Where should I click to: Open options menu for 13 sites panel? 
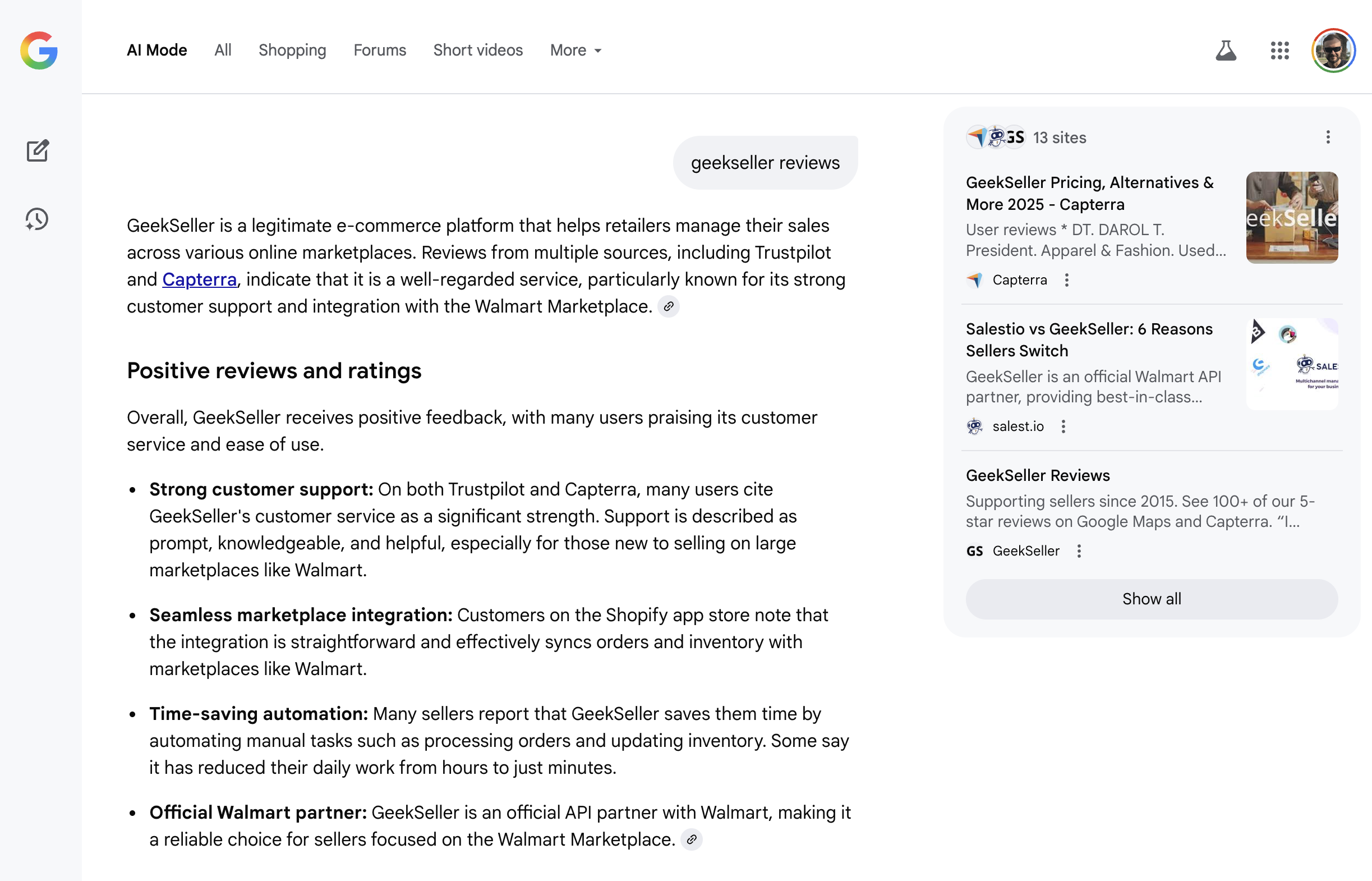(1328, 137)
